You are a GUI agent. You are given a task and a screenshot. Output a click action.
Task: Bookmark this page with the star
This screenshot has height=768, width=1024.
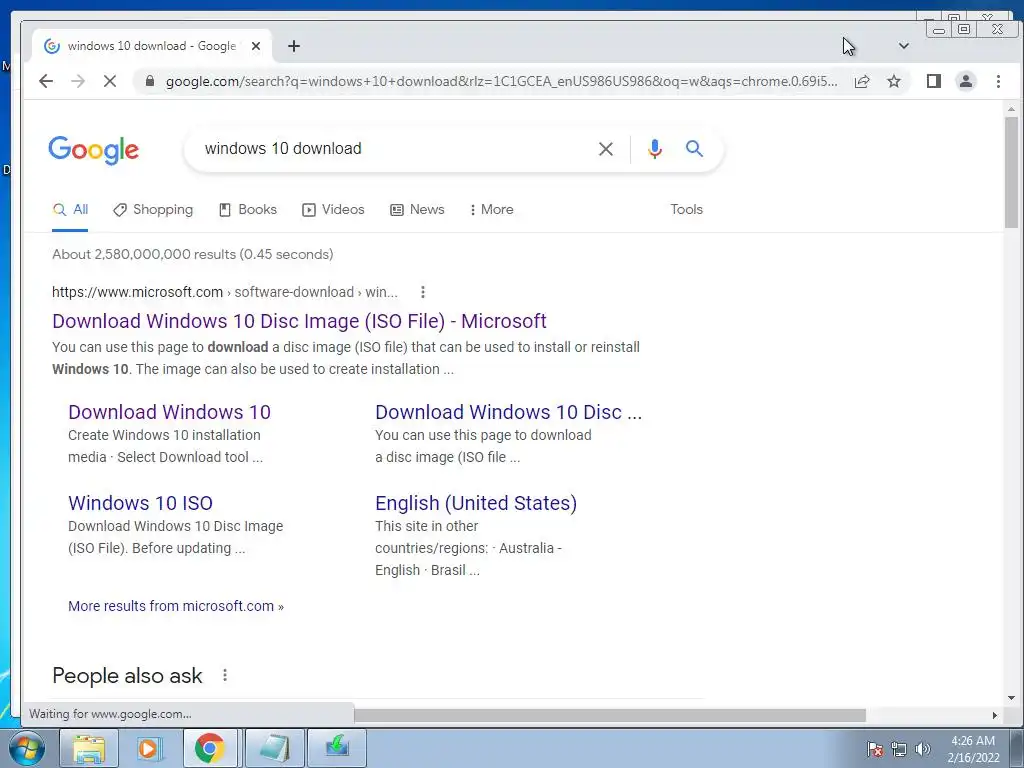point(893,81)
